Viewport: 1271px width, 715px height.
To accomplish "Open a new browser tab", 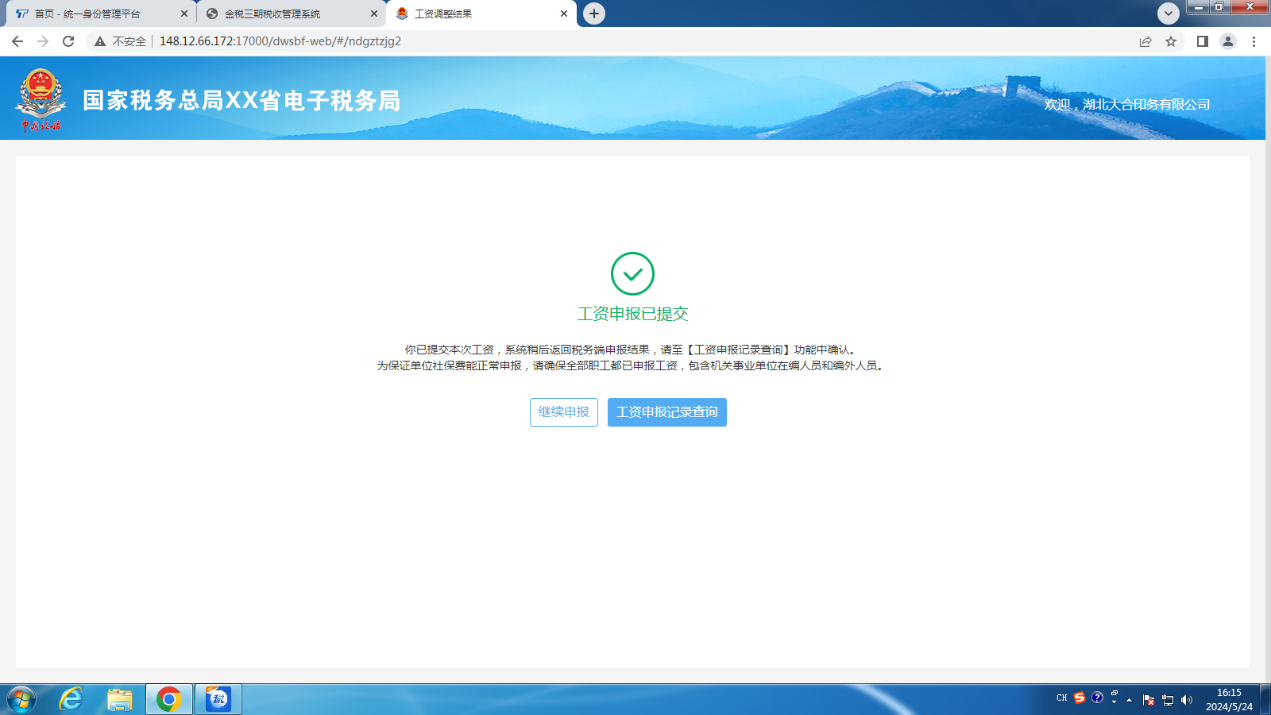I will click(594, 14).
